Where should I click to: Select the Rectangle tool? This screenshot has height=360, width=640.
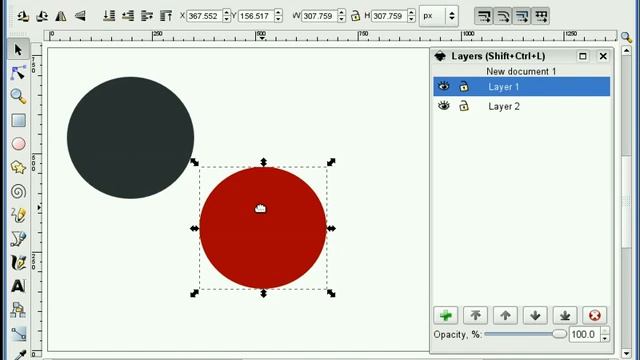tap(18, 120)
